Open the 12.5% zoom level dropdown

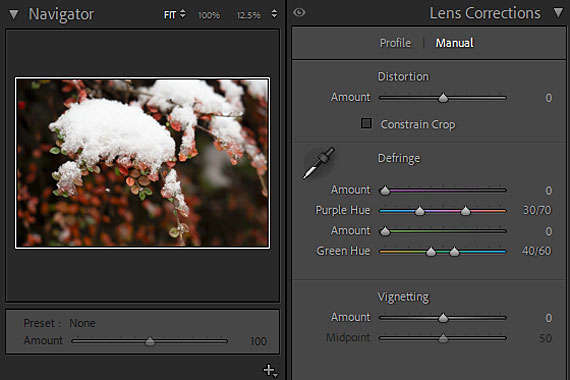pos(274,14)
